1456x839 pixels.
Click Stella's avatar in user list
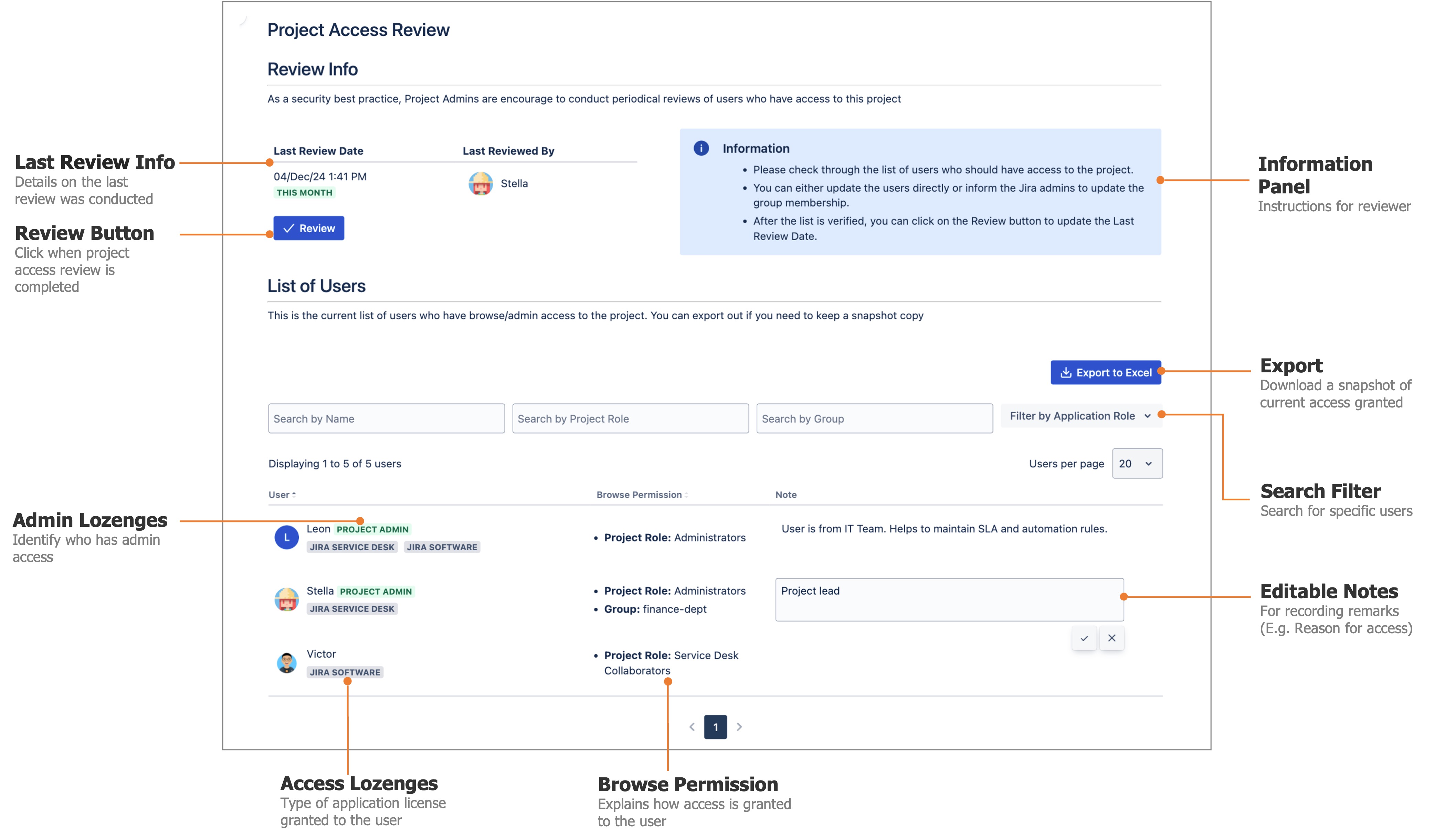click(x=286, y=599)
